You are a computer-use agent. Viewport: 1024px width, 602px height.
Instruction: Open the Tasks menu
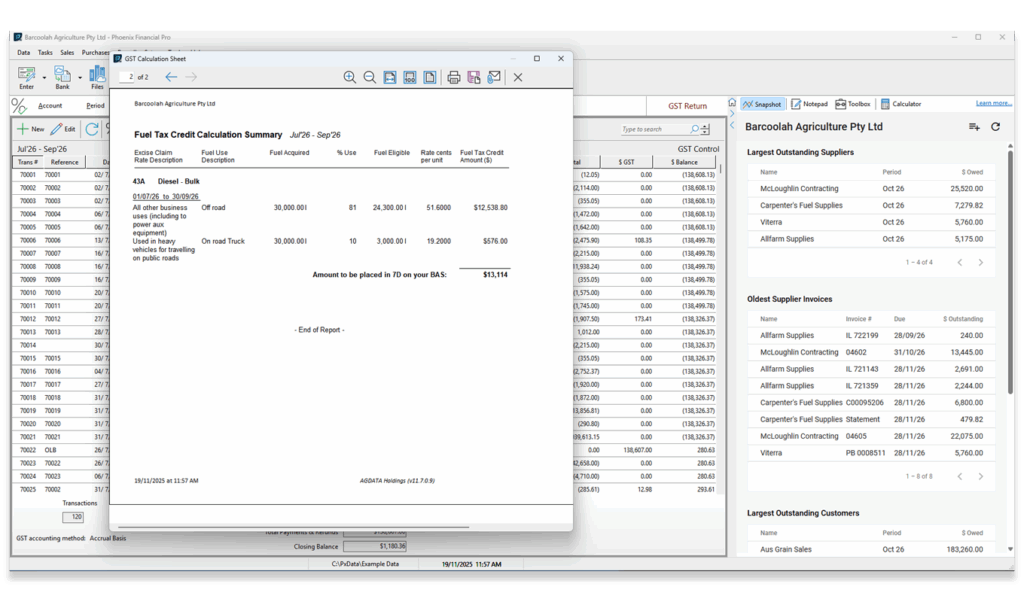click(45, 52)
